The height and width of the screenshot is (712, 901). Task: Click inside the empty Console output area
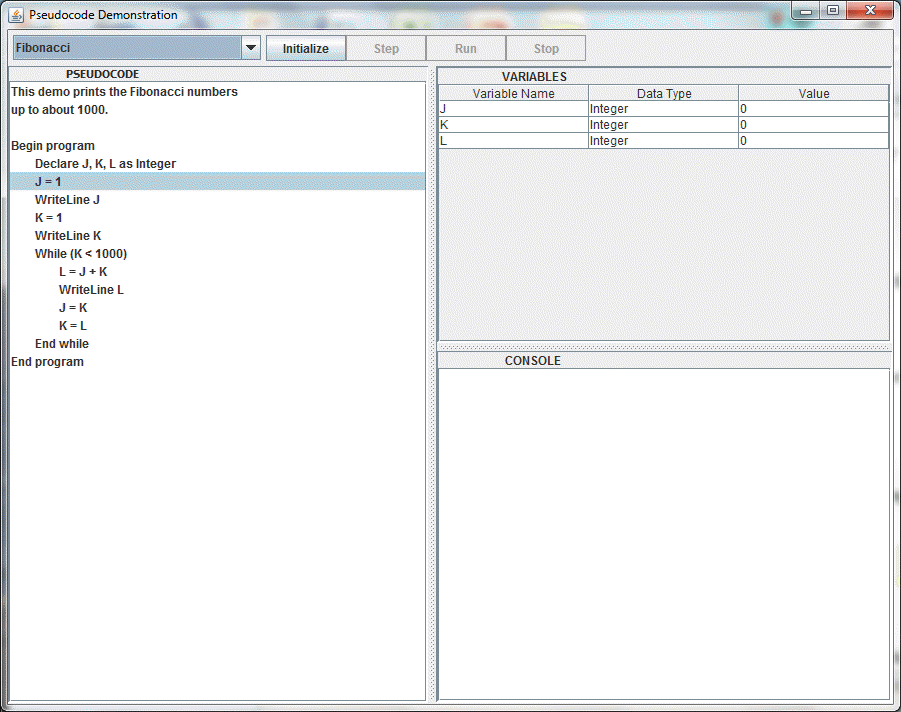click(x=663, y=530)
